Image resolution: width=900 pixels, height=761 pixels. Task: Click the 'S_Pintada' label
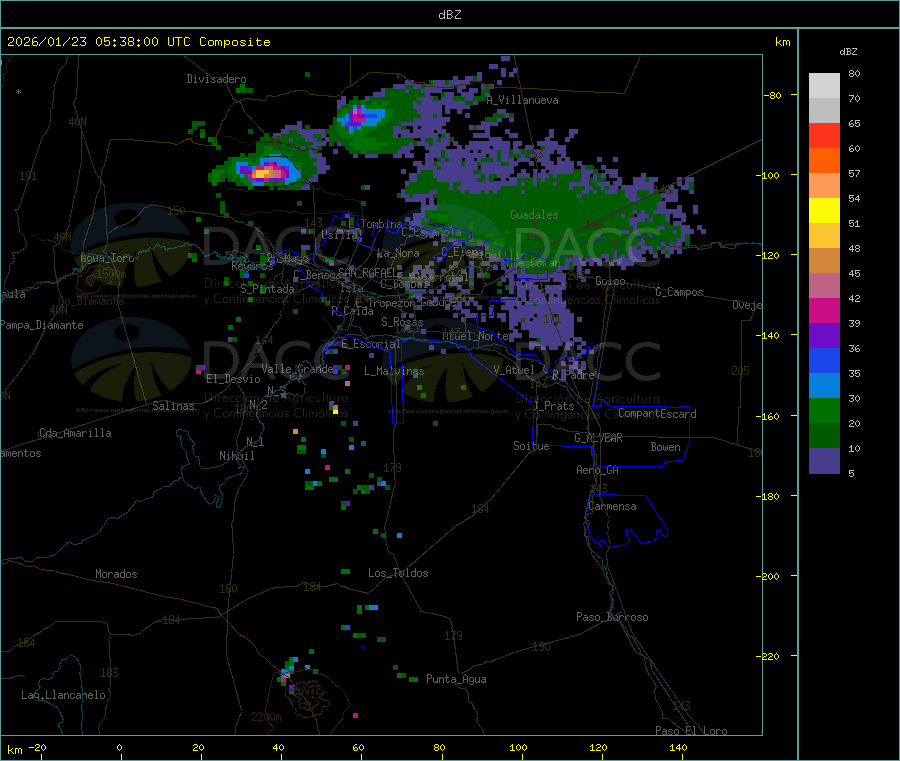pos(267,289)
